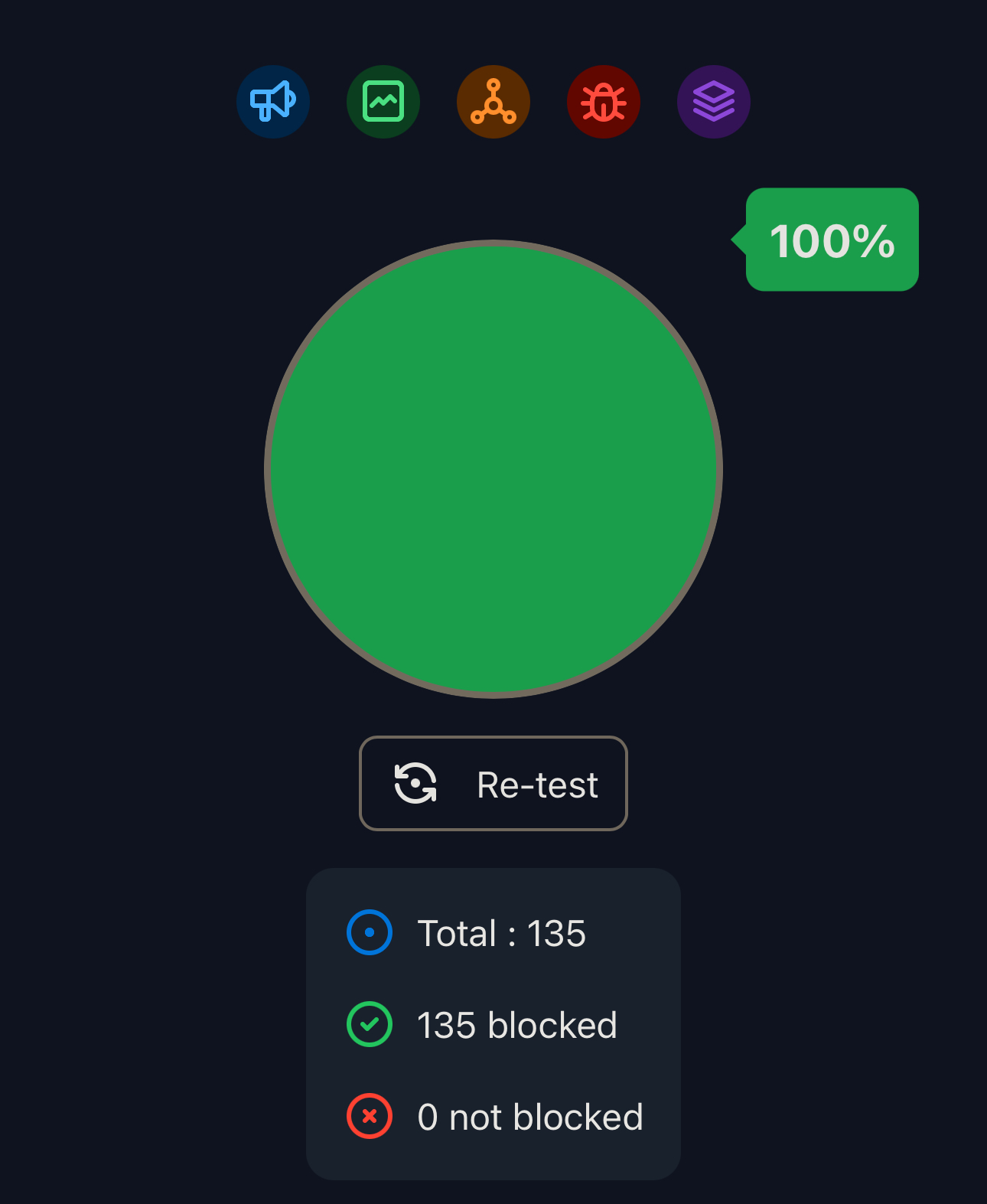Click the blue Total target icon

(x=370, y=932)
